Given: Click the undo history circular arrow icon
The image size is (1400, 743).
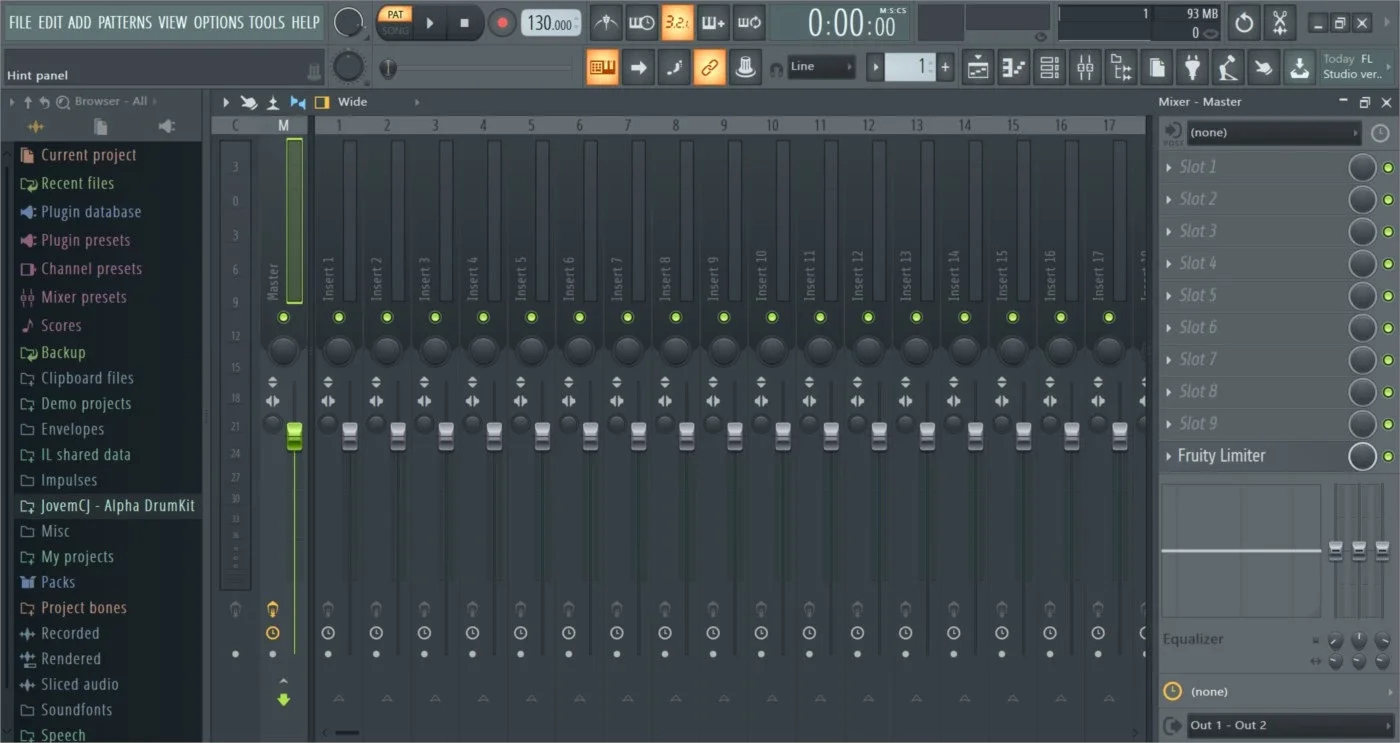Looking at the screenshot, I should [x=1244, y=22].
